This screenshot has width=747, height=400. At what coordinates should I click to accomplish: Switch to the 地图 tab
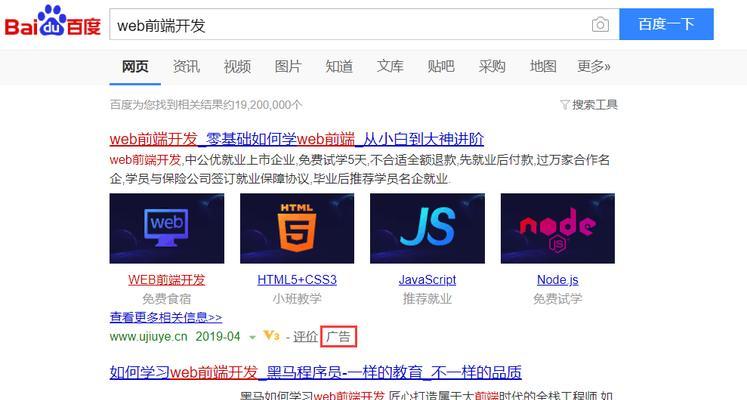click(543, 66)
